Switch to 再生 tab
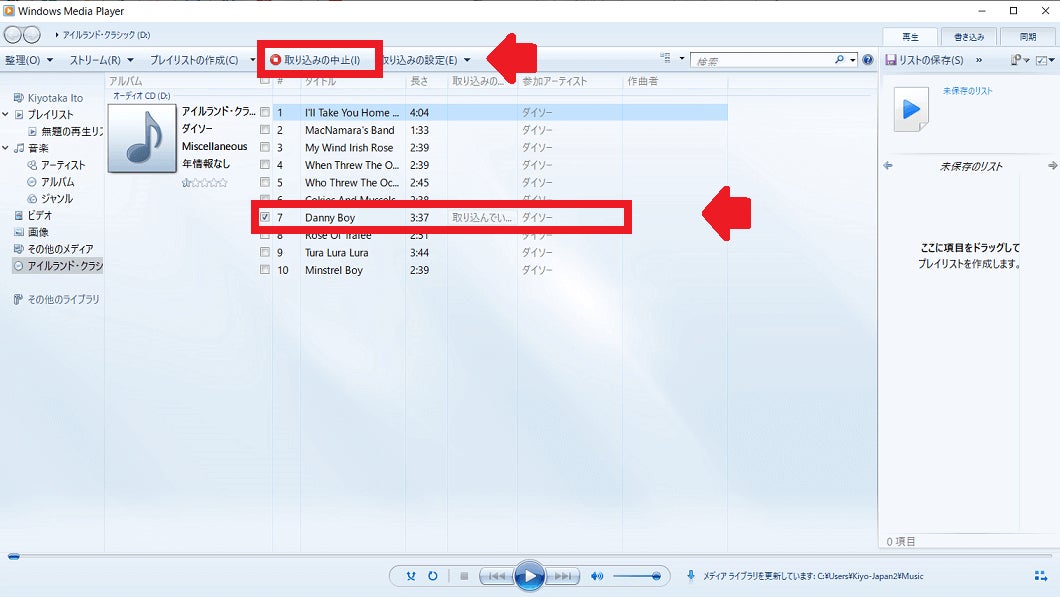This screenshot has width=1060, height=597. coord(911,37)
